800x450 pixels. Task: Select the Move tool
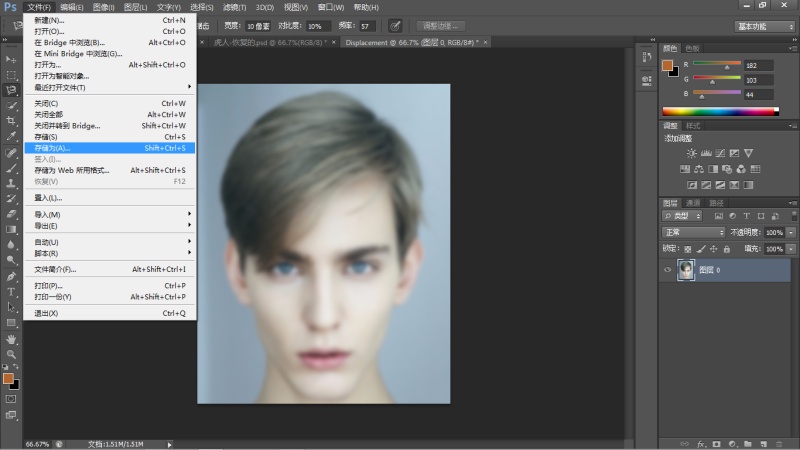(x=11, y=59)
